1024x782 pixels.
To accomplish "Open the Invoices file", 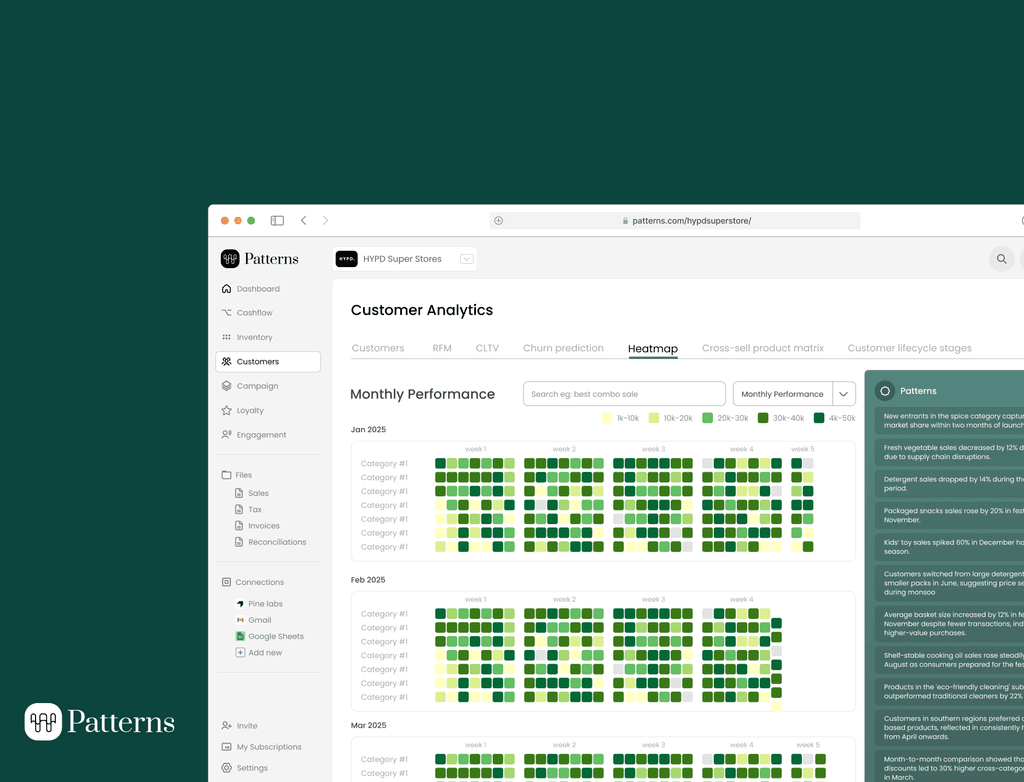I will click(257, 526).
